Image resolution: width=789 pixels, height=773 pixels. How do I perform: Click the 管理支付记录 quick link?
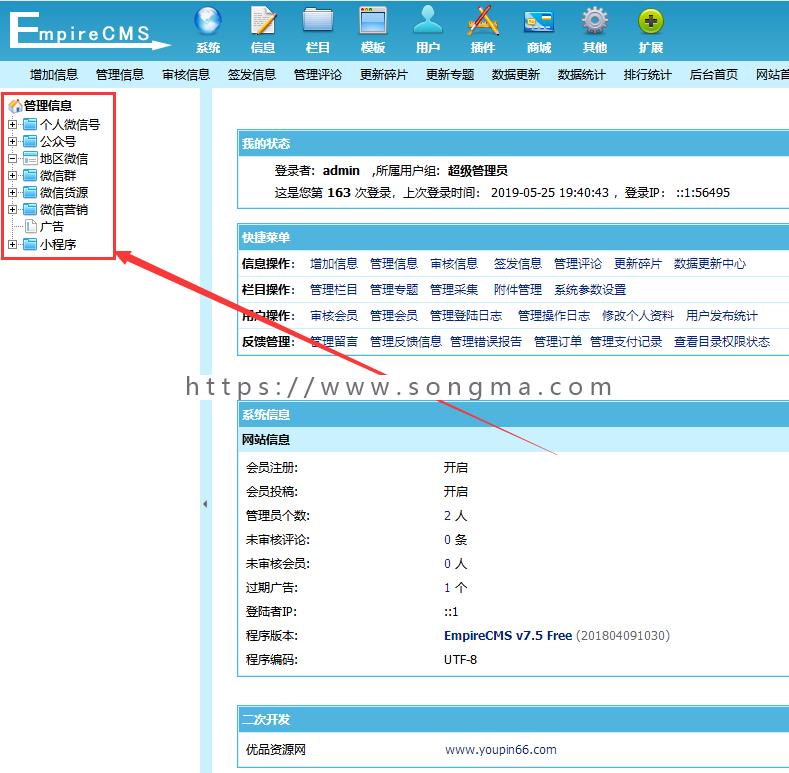pos(626,342)
